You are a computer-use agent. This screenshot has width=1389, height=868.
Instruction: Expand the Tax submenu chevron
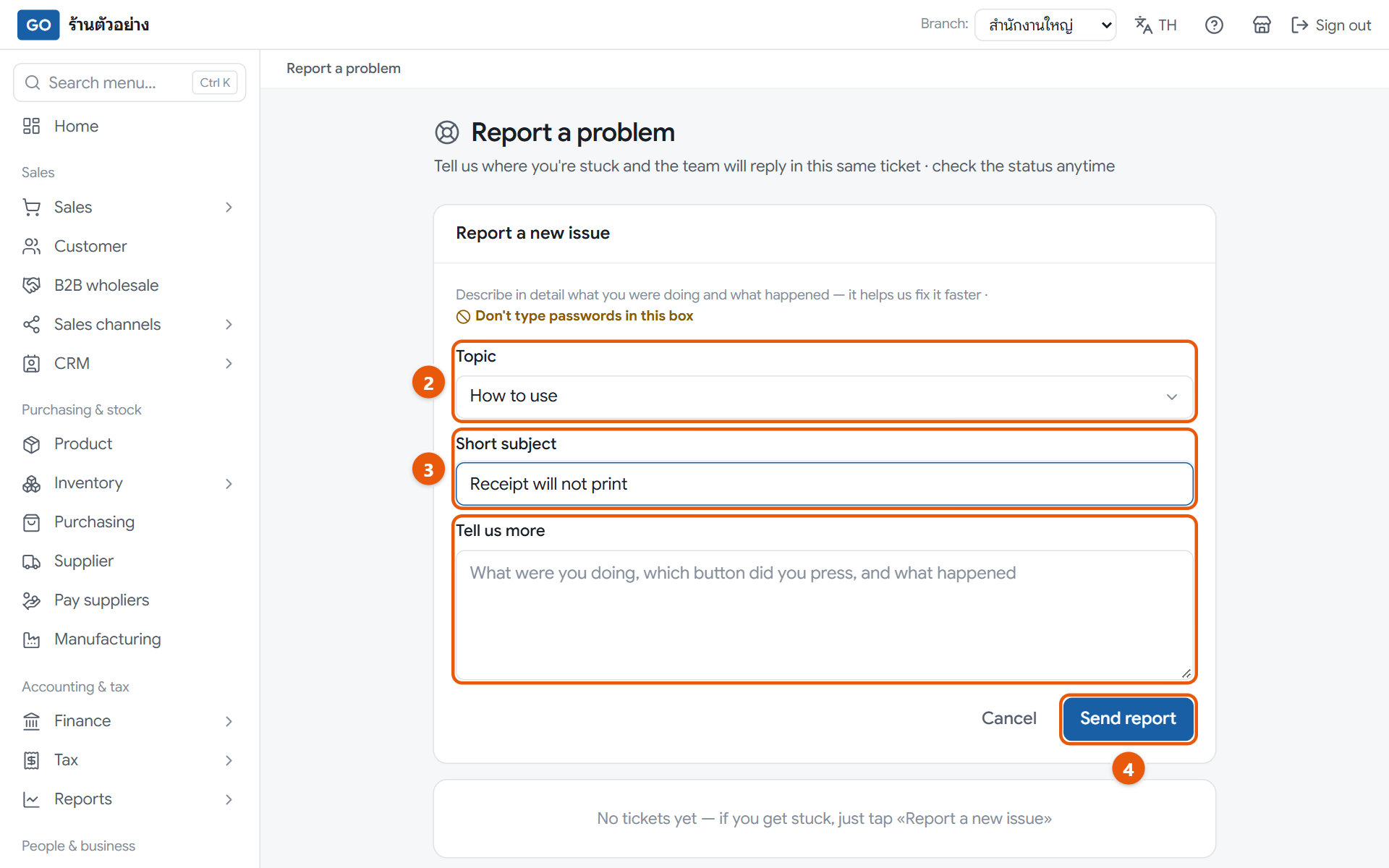229,760
